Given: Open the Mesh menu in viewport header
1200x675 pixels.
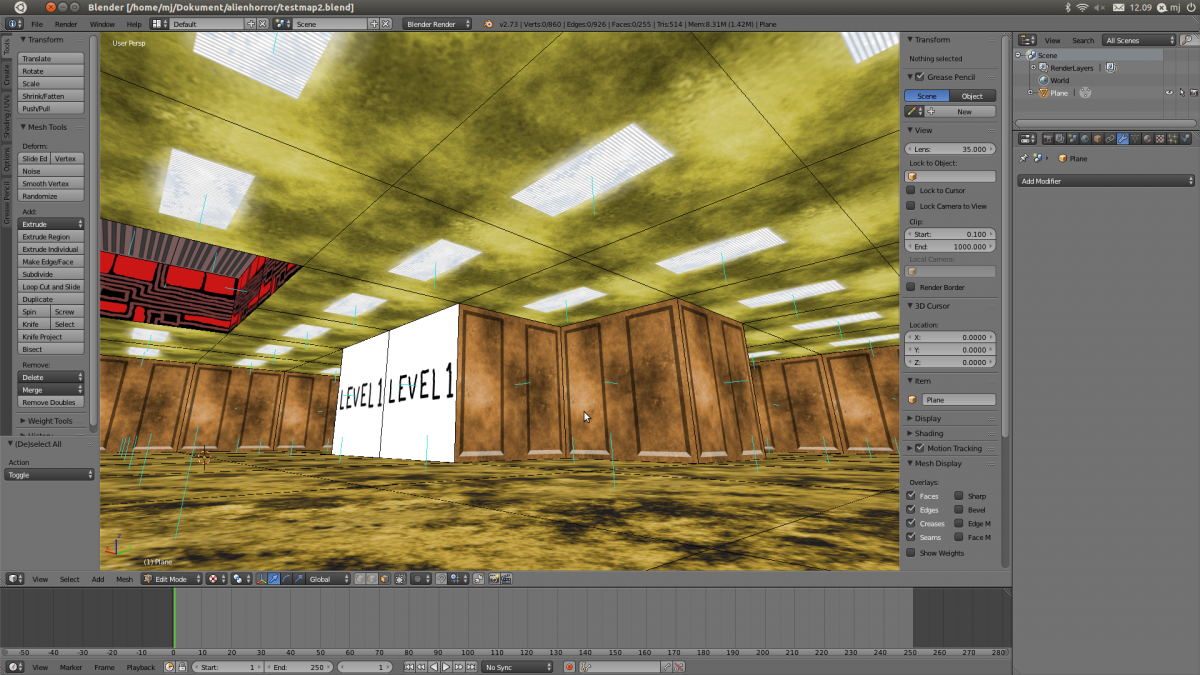Looking at the screenshot, I should pos(124,579).
